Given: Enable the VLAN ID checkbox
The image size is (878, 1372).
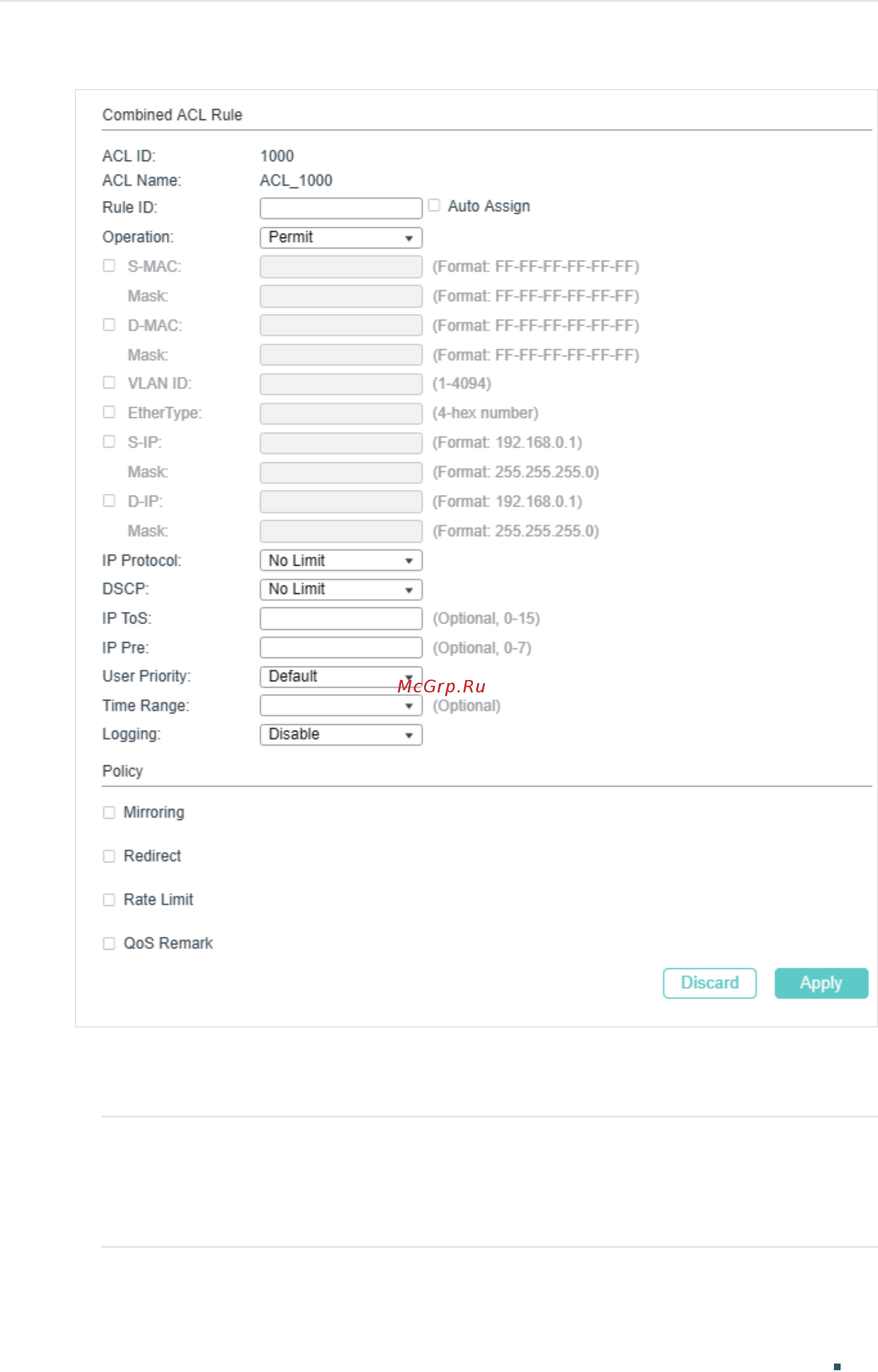Looking at the screenshot, I should click(x=109, y=382).
